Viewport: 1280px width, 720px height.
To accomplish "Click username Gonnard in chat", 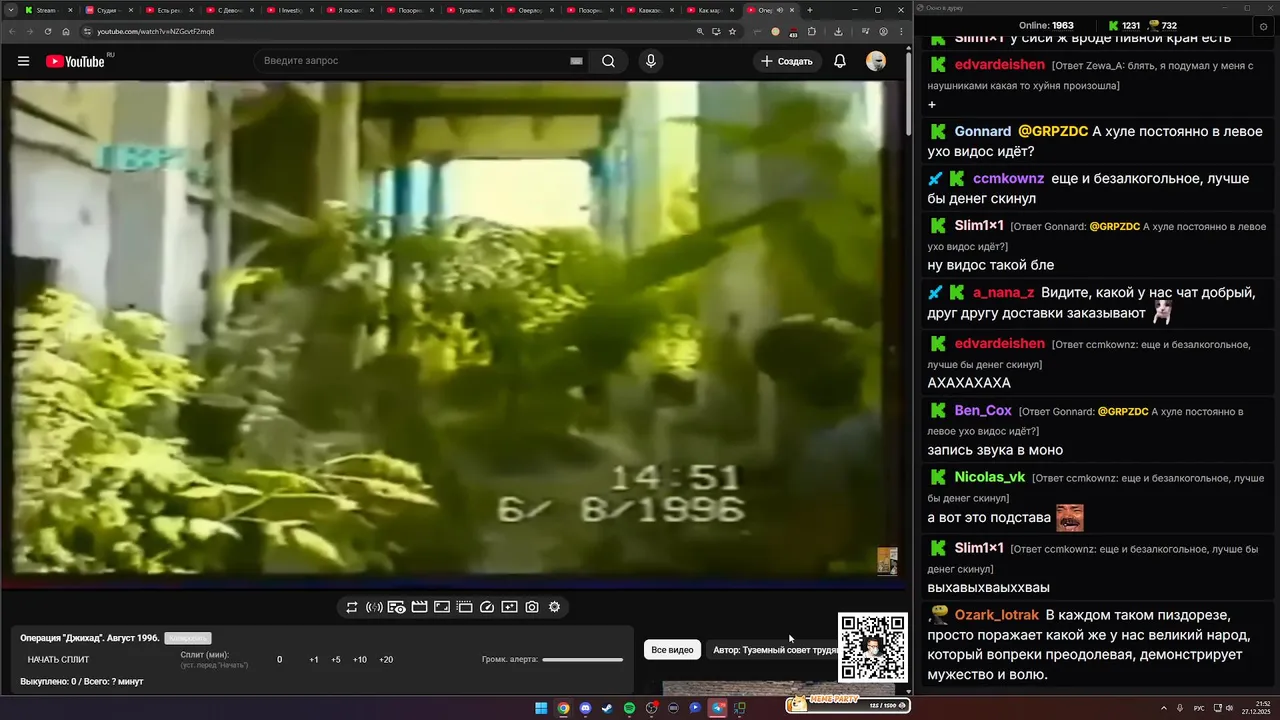I will coord(983,131).
